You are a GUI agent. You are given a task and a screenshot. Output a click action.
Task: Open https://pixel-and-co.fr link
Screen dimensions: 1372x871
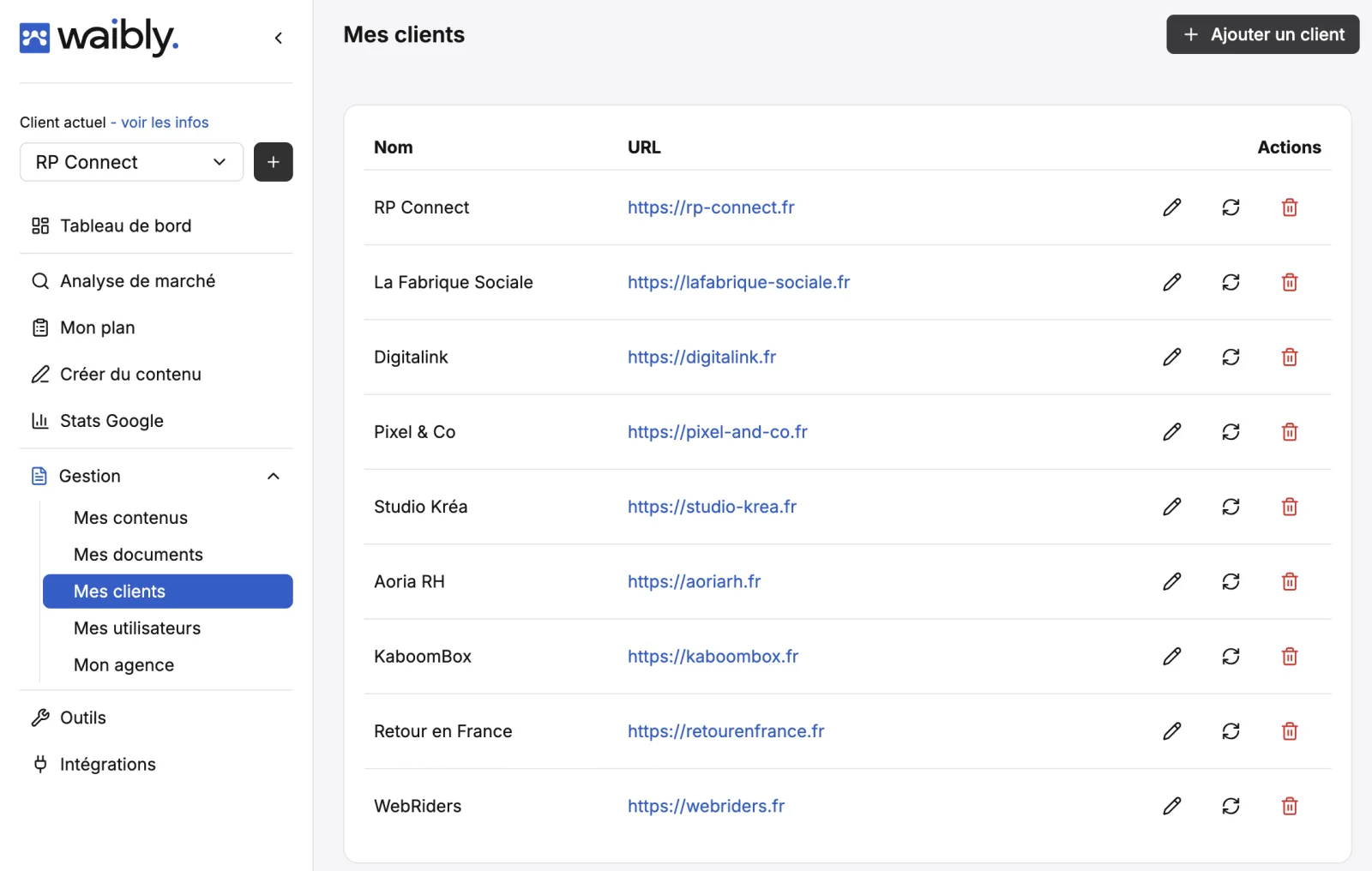coord(718,432)
